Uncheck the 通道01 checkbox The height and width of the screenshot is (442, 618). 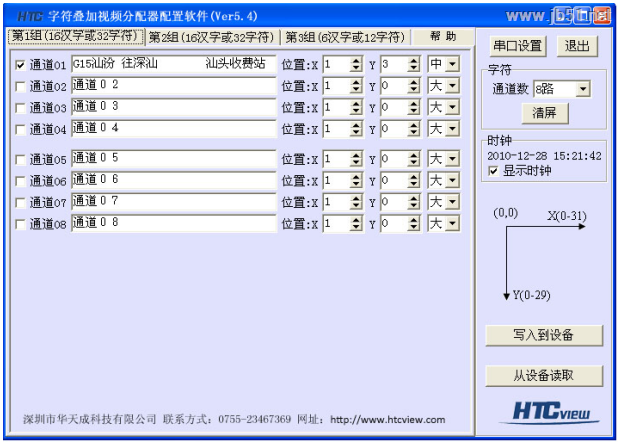(20, 65)
